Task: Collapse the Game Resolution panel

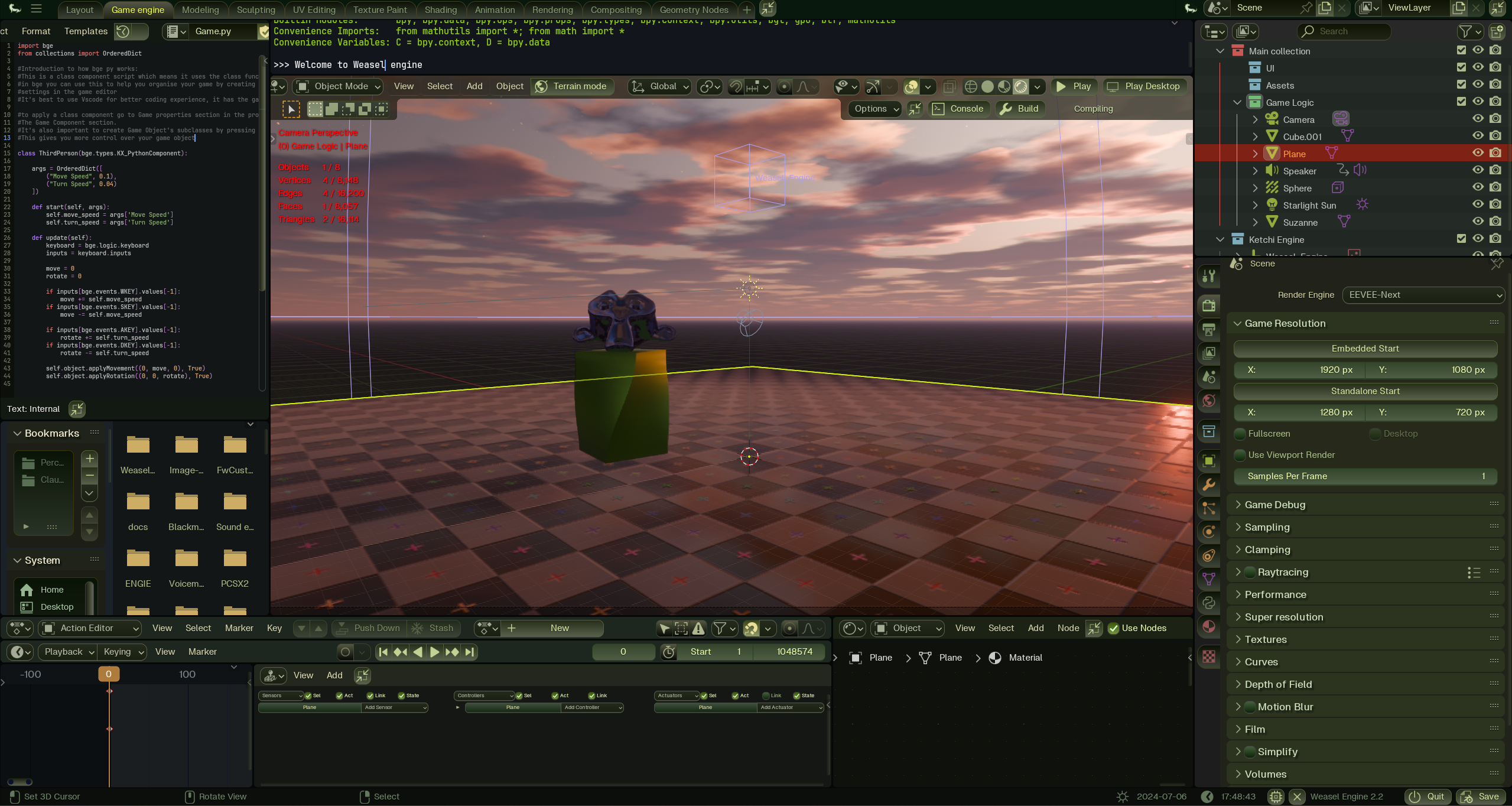Action: click(x=1285, y=323)
